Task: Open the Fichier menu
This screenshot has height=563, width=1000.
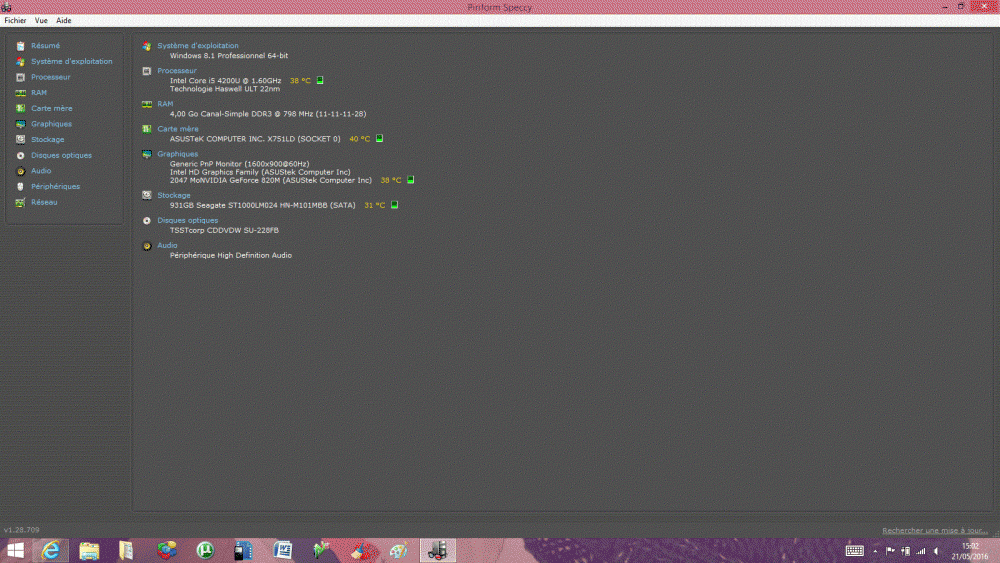Action: point(15,20)
